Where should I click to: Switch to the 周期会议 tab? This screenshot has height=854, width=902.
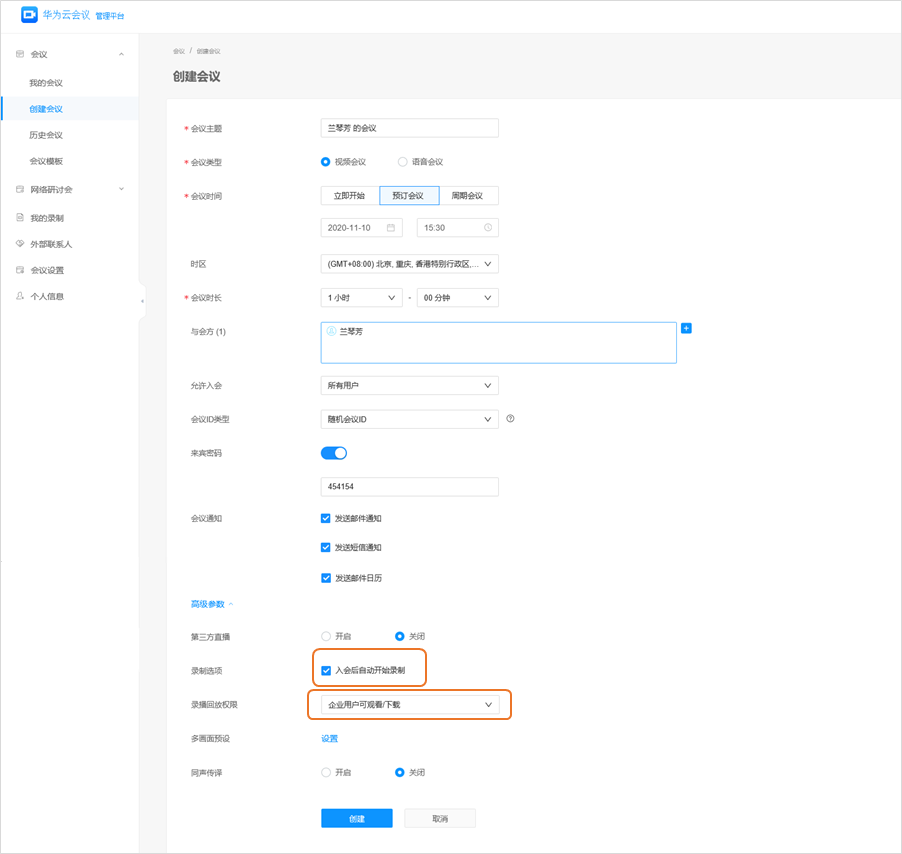(467, 196)
